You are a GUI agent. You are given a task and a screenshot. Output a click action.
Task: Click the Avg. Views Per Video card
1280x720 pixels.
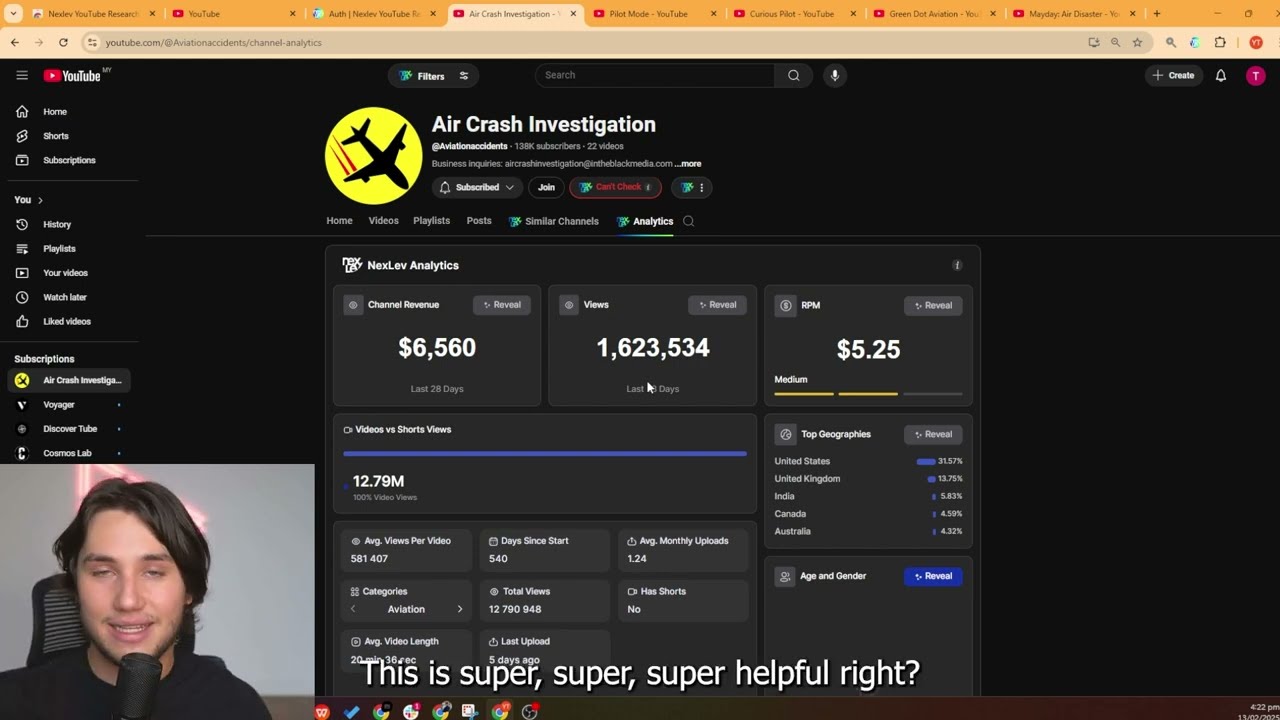[x=406, y=550]
